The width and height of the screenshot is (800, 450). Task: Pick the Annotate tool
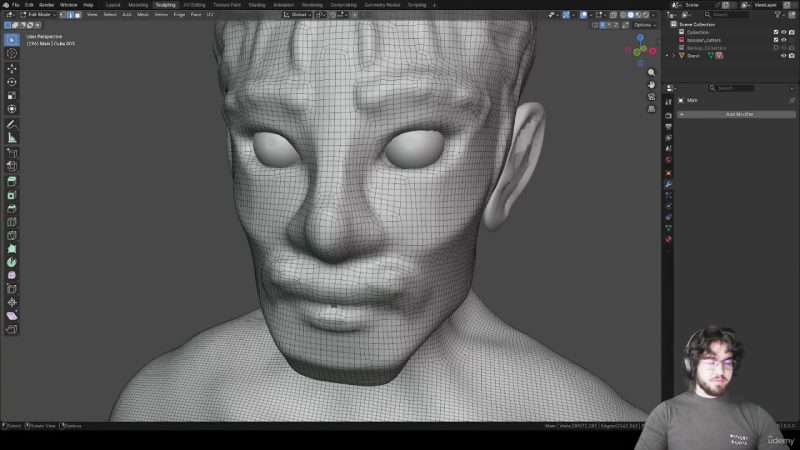click(x=12, y=124)
